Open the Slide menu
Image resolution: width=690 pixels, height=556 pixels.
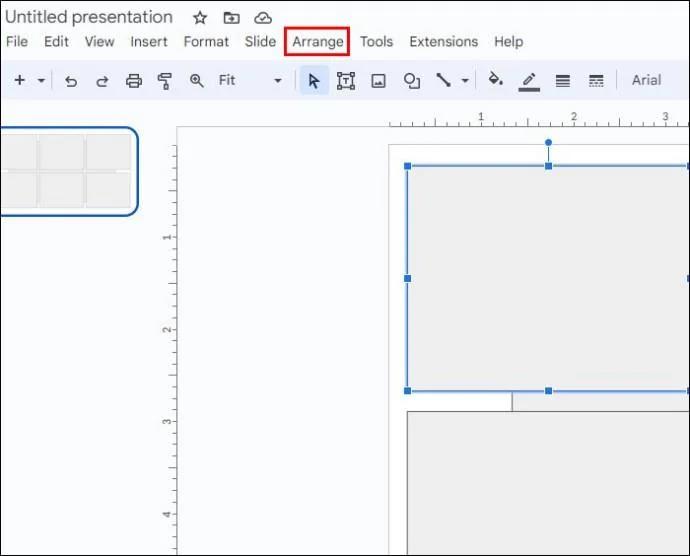point(260,42)
